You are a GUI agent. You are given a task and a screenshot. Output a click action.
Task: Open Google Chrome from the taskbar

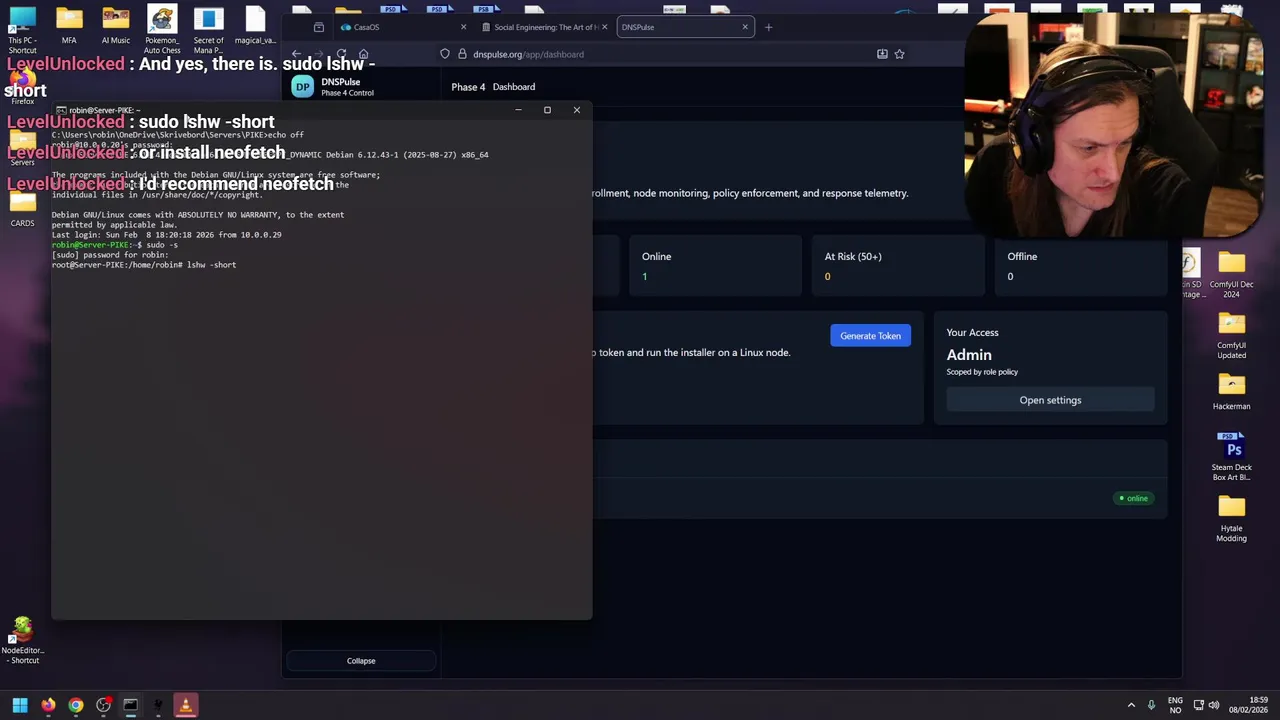pyautogui.click(x=75, y=705)
